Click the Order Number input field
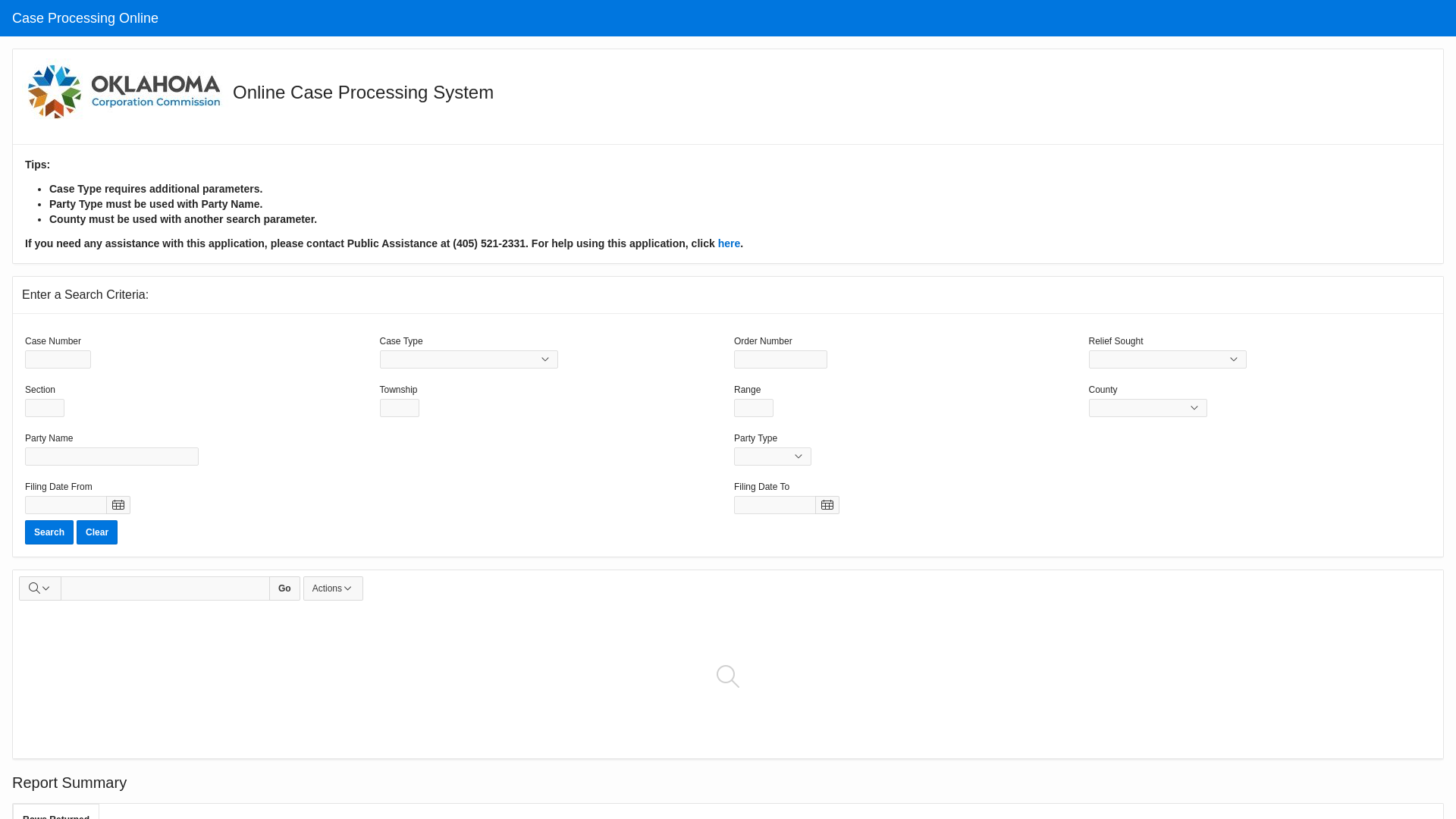The image size is (1456, 819). 780,359
